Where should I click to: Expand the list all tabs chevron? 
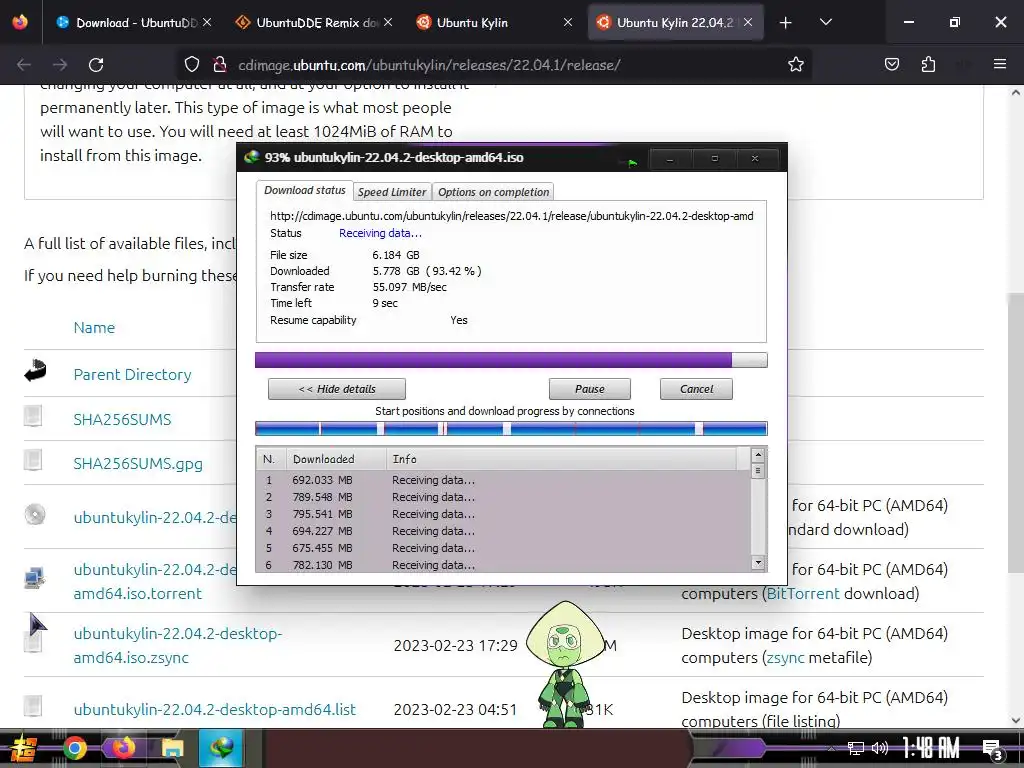coord(825,22)
